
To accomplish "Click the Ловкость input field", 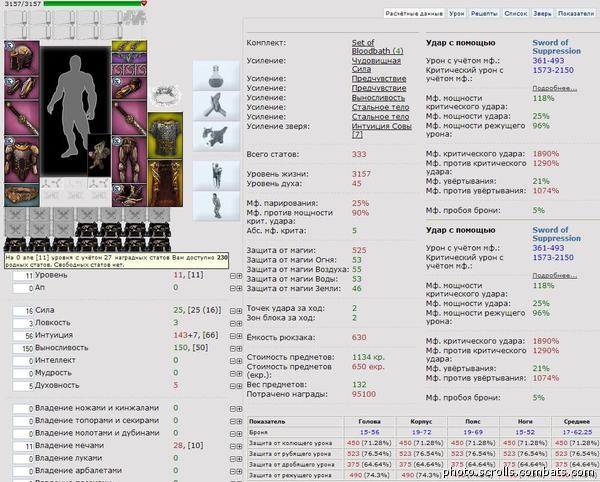I will (23, 324).
